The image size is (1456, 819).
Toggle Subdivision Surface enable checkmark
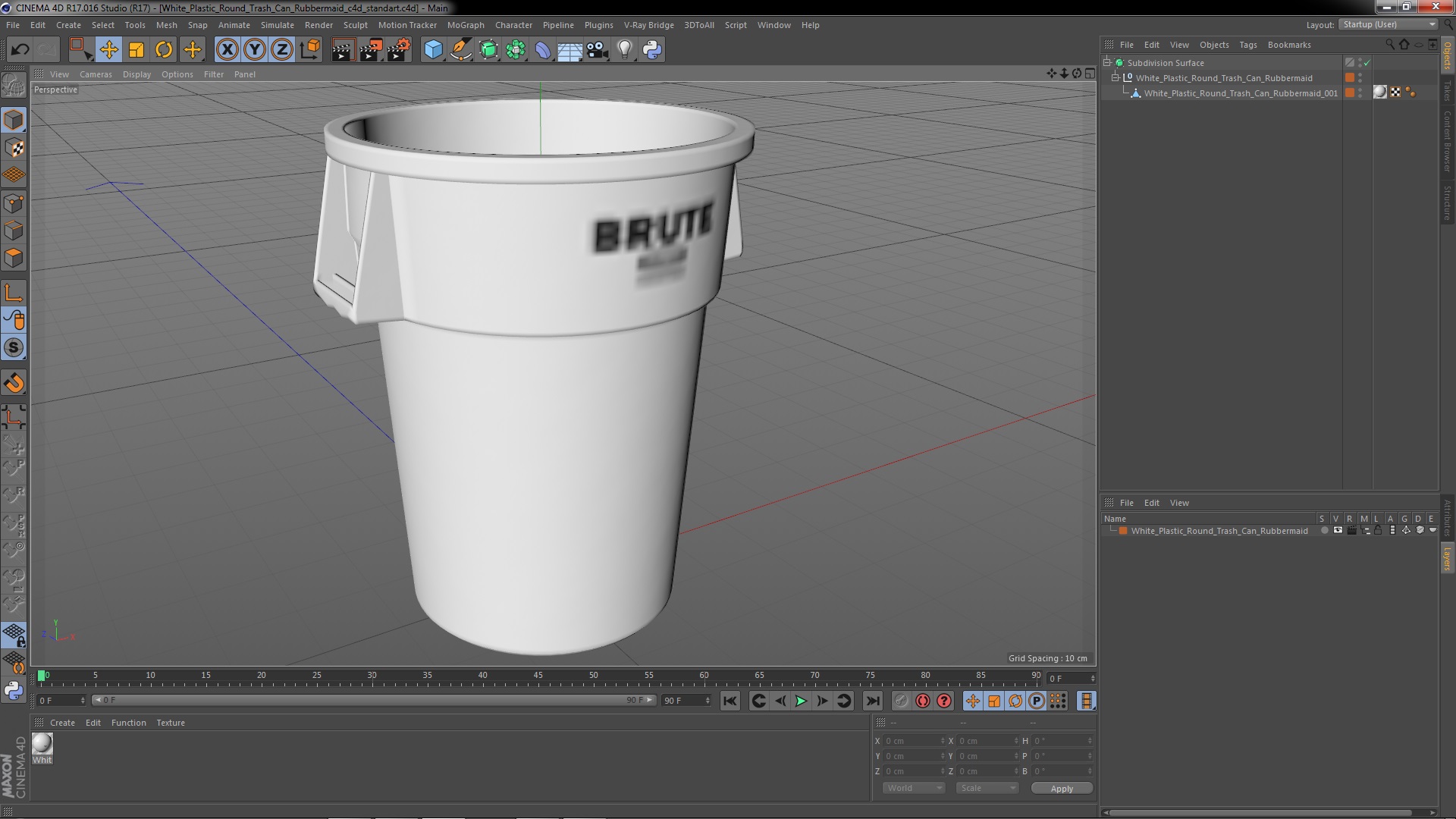(x=1367, y=63)
